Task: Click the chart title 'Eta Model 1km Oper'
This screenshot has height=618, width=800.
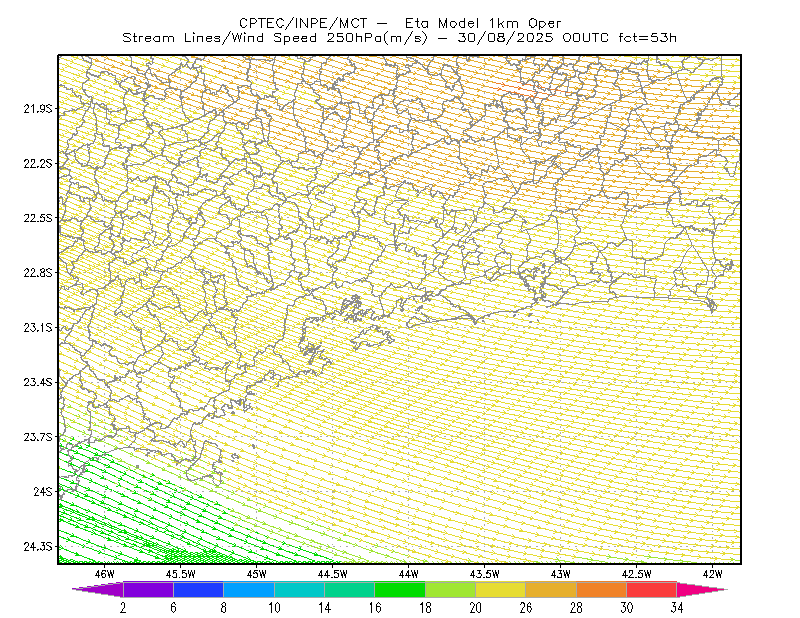Action: point(483,23)
